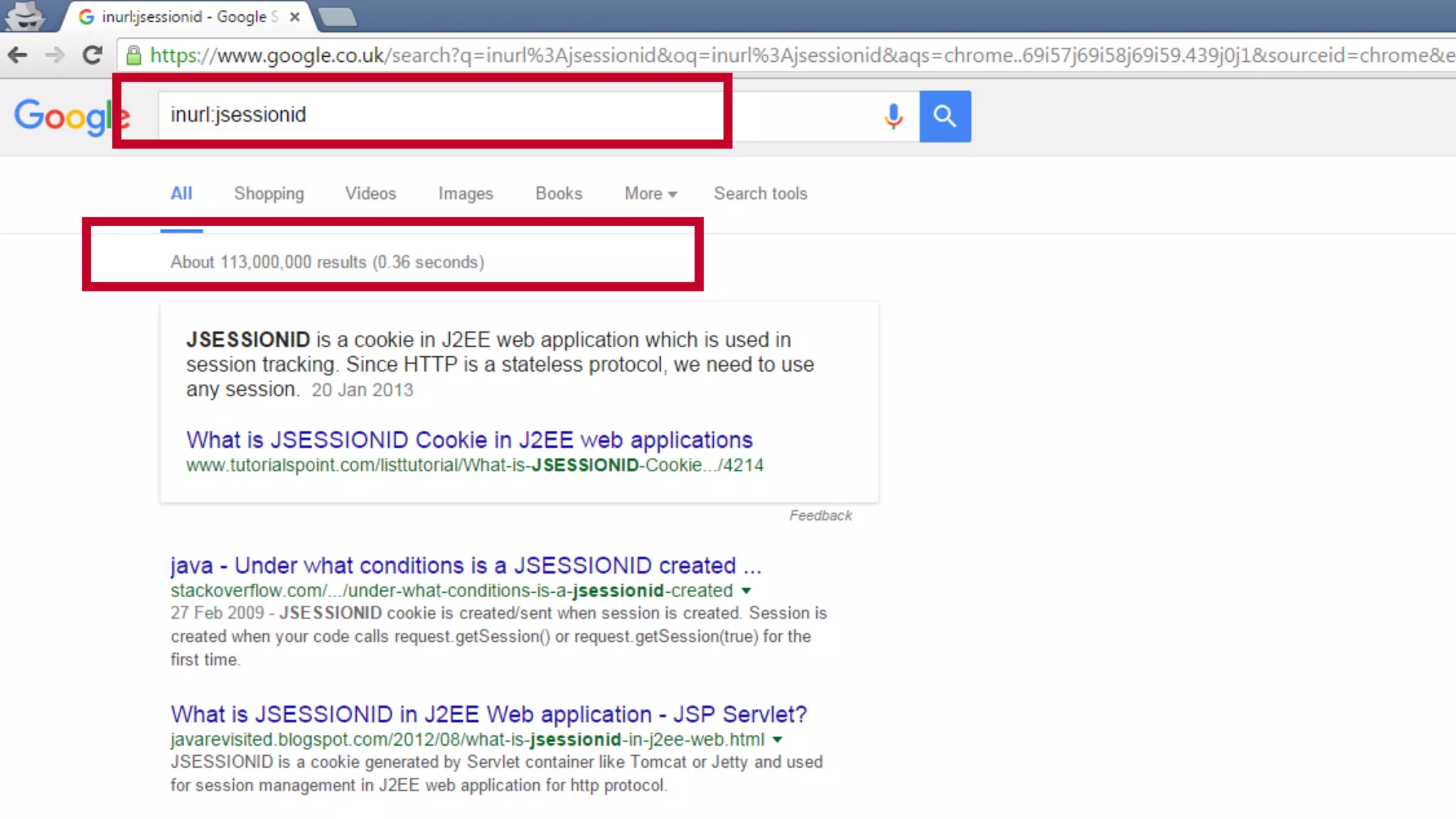
Task: Expand the More search categories dropdown
Action: [651, 193]
